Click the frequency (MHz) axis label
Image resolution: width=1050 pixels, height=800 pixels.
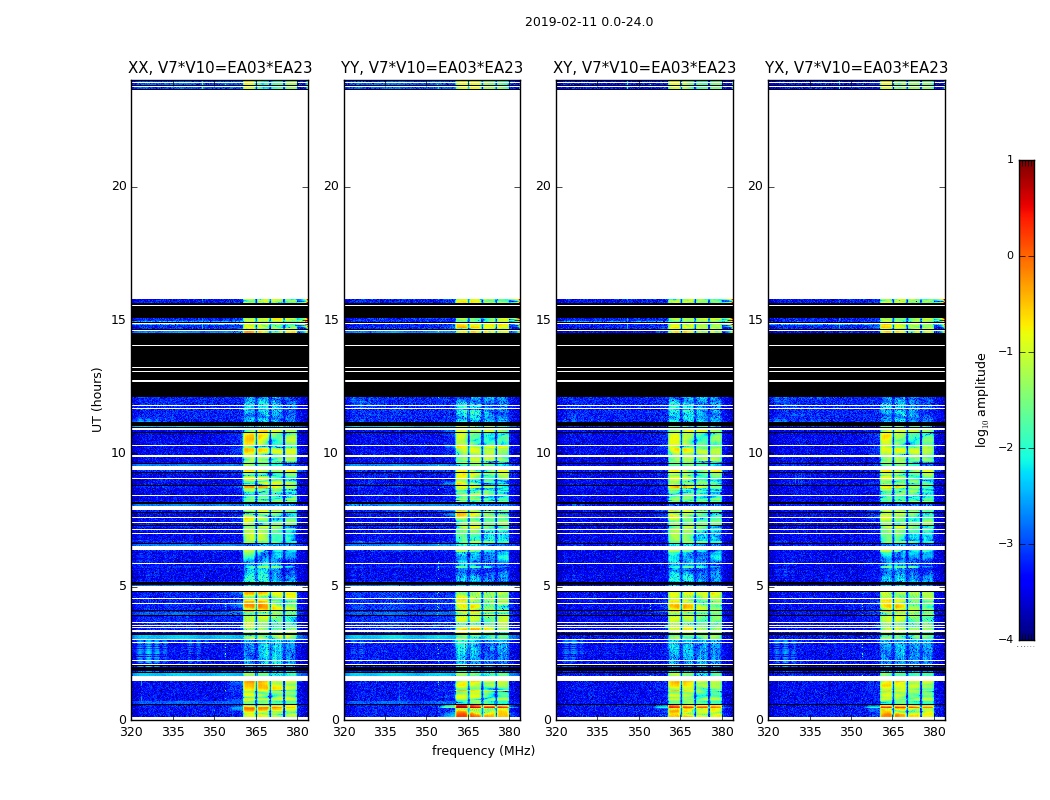point(483,750)
